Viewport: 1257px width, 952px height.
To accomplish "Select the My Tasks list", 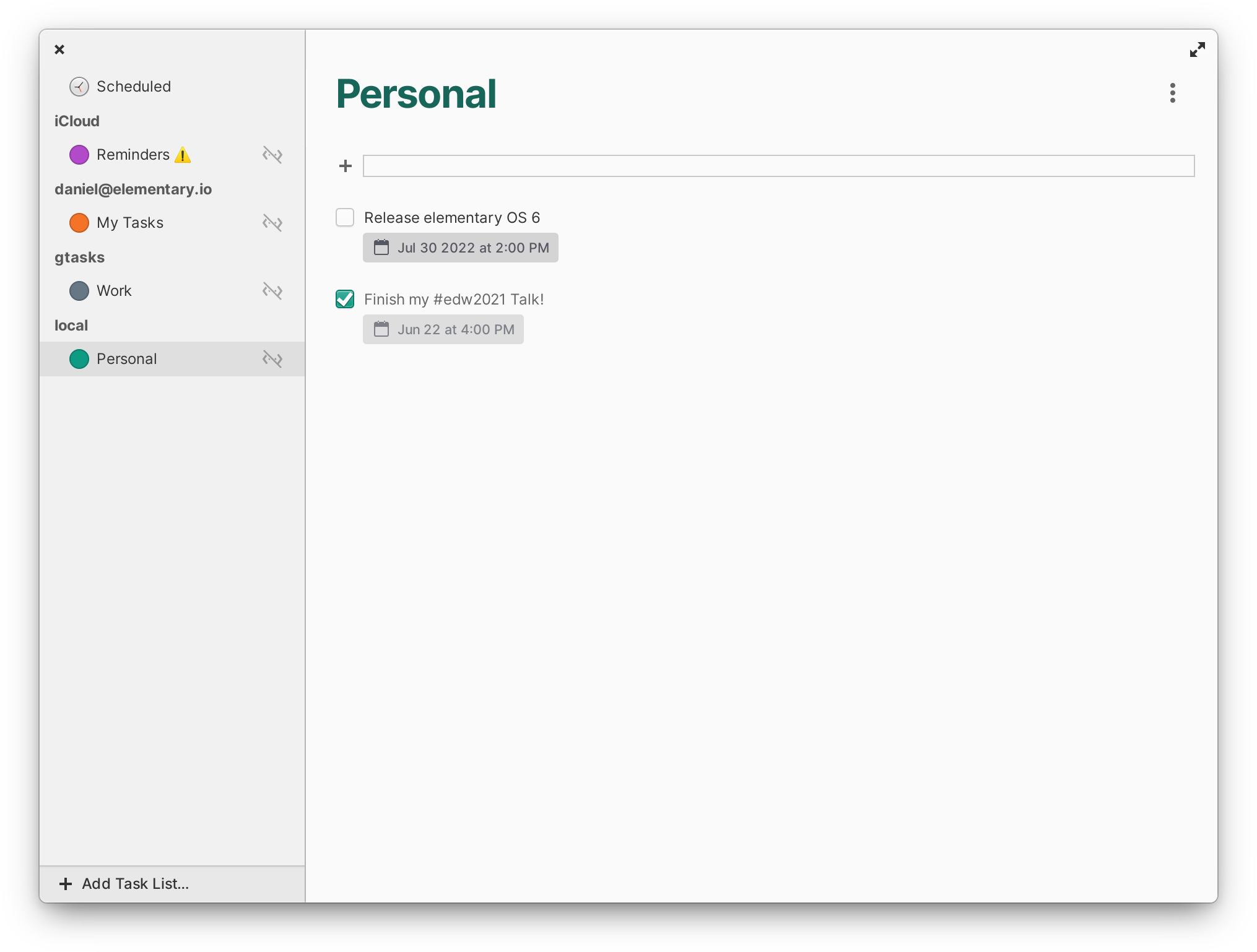I will tap(130, 222).
